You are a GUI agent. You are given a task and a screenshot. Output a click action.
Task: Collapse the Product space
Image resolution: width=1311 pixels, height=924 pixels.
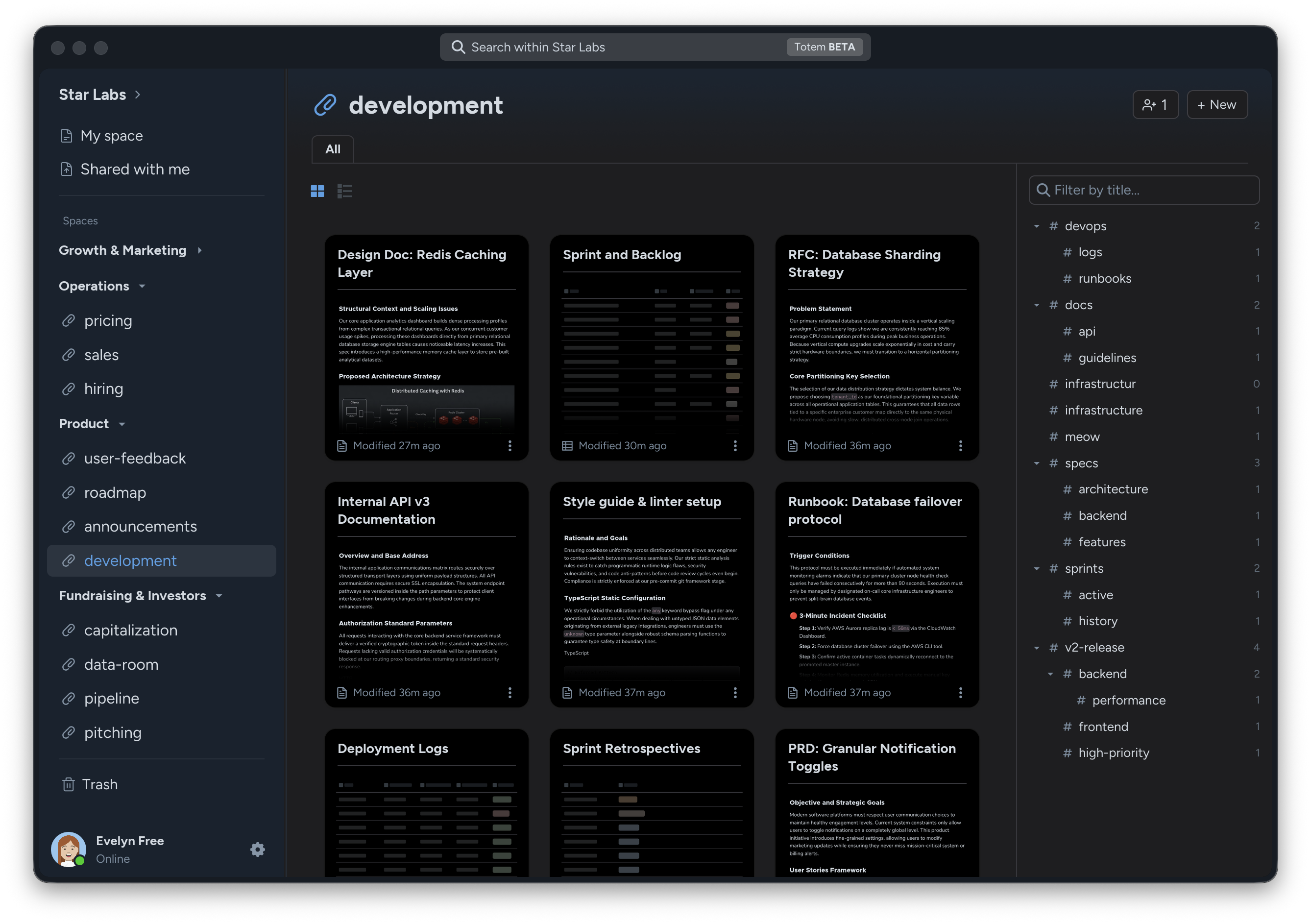tap(121, 424)
